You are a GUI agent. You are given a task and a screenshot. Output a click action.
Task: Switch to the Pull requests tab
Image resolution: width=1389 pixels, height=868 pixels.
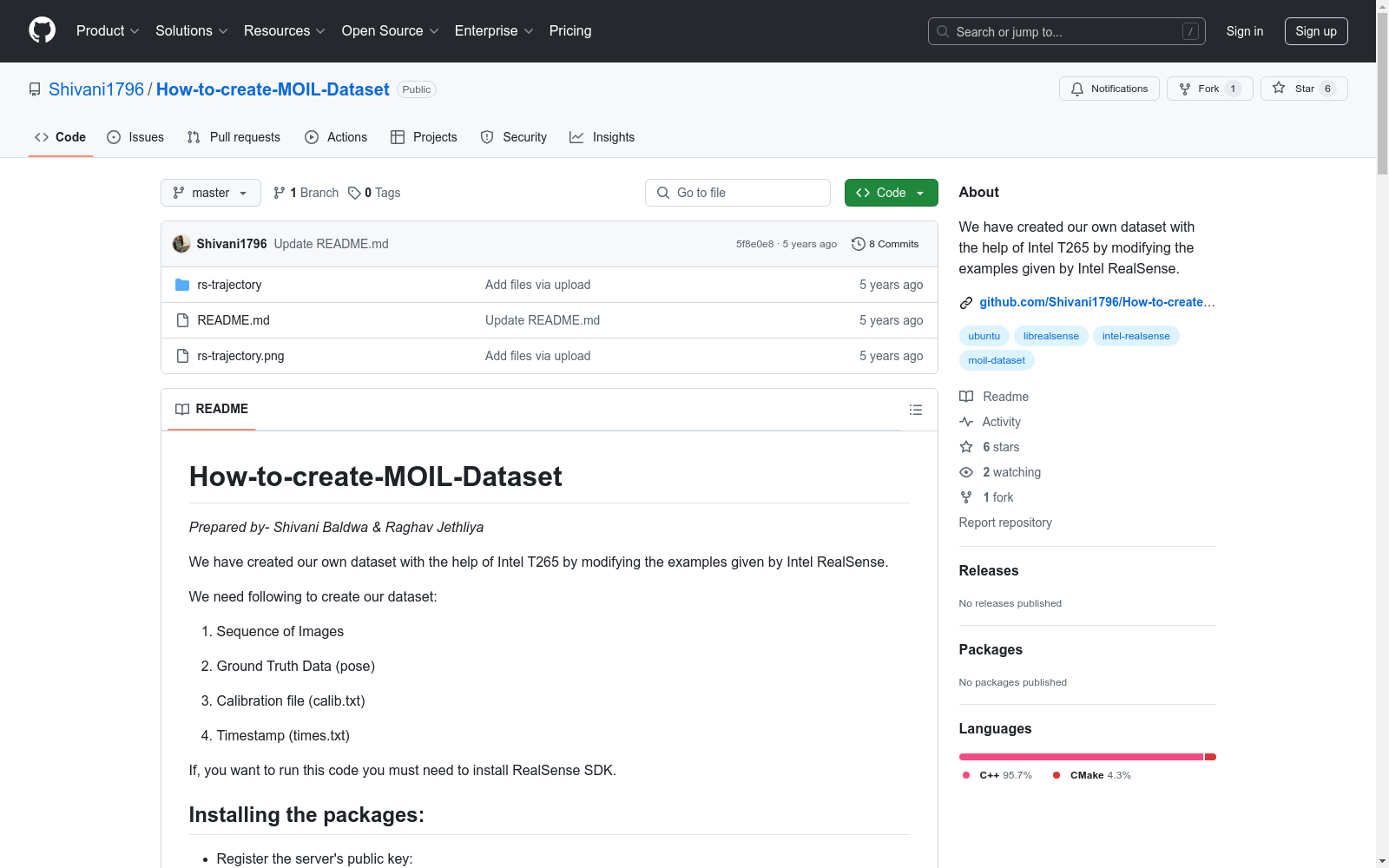[234, 137]
